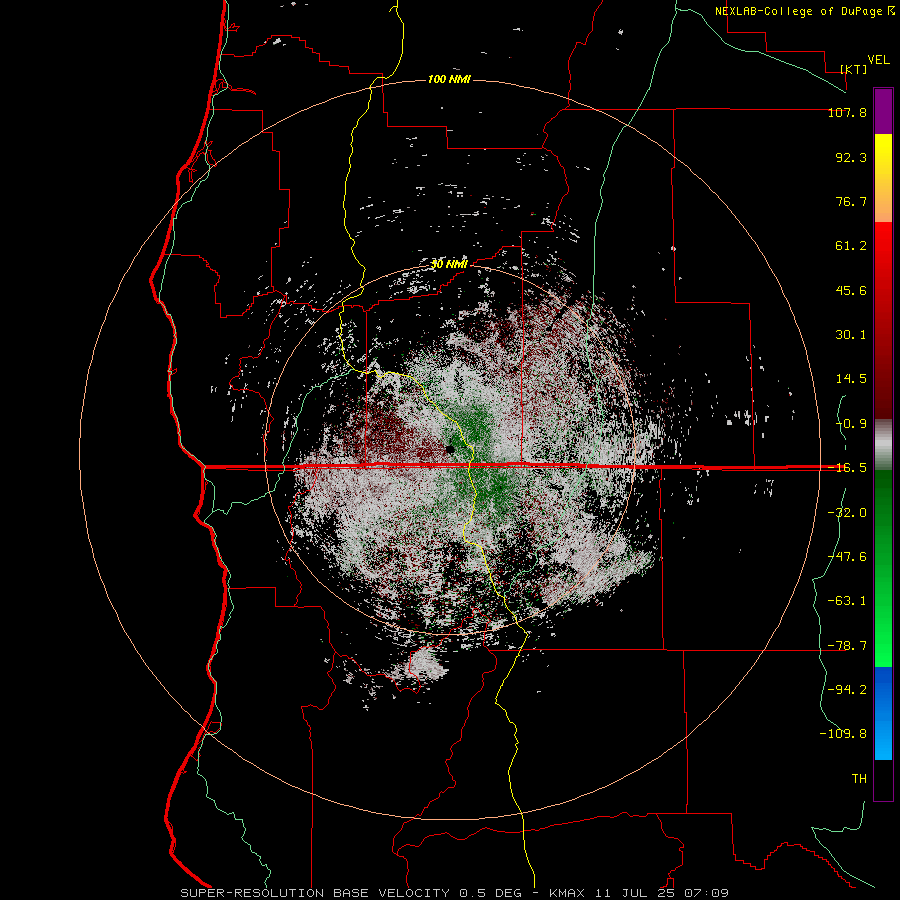Click the -47.6 velocity scale value
The height and width of the screenshot is (900, 900).
(x=847, y=557)
